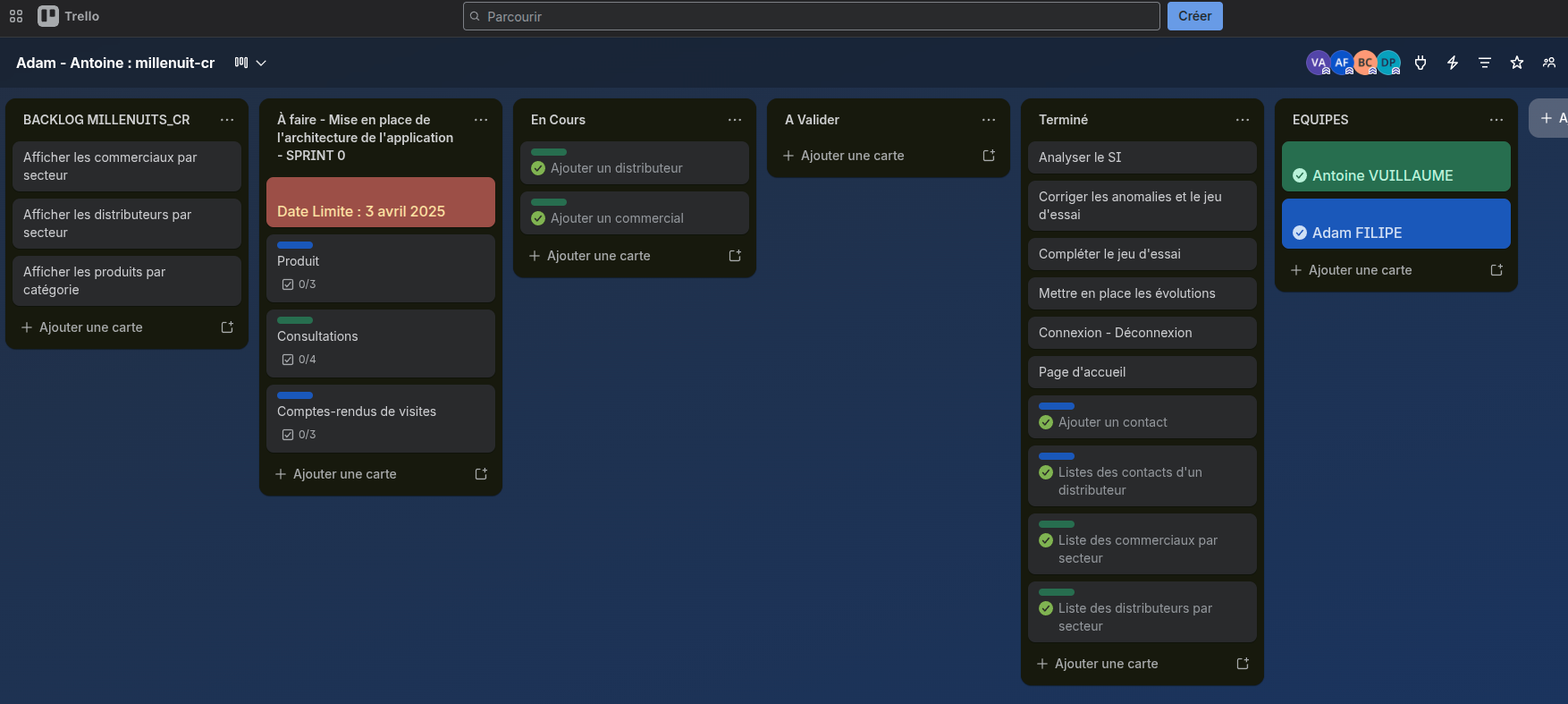Open the Page d'accueil card
The image size is (1568, 704).
point(1142,372)
